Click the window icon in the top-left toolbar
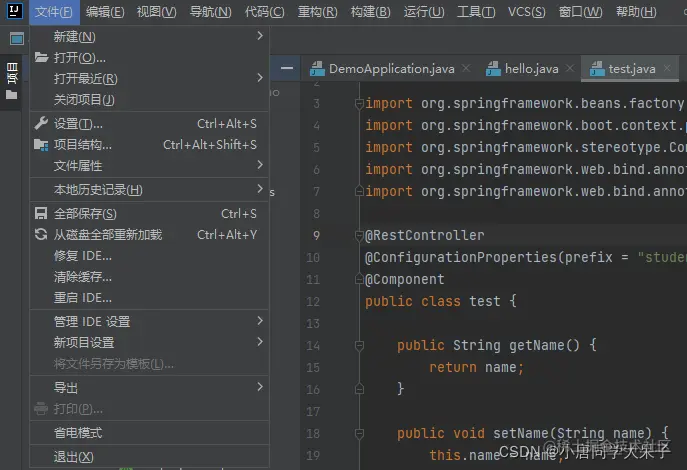Screen dimensions: 687x470 pyautogui.click(x=17, y=39)
